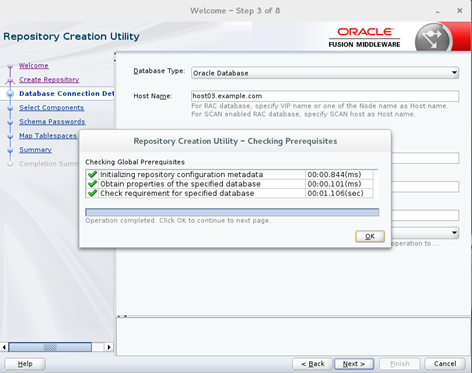Click the Help button
This screenshot has width=472, height=373.
coord(25,364)
